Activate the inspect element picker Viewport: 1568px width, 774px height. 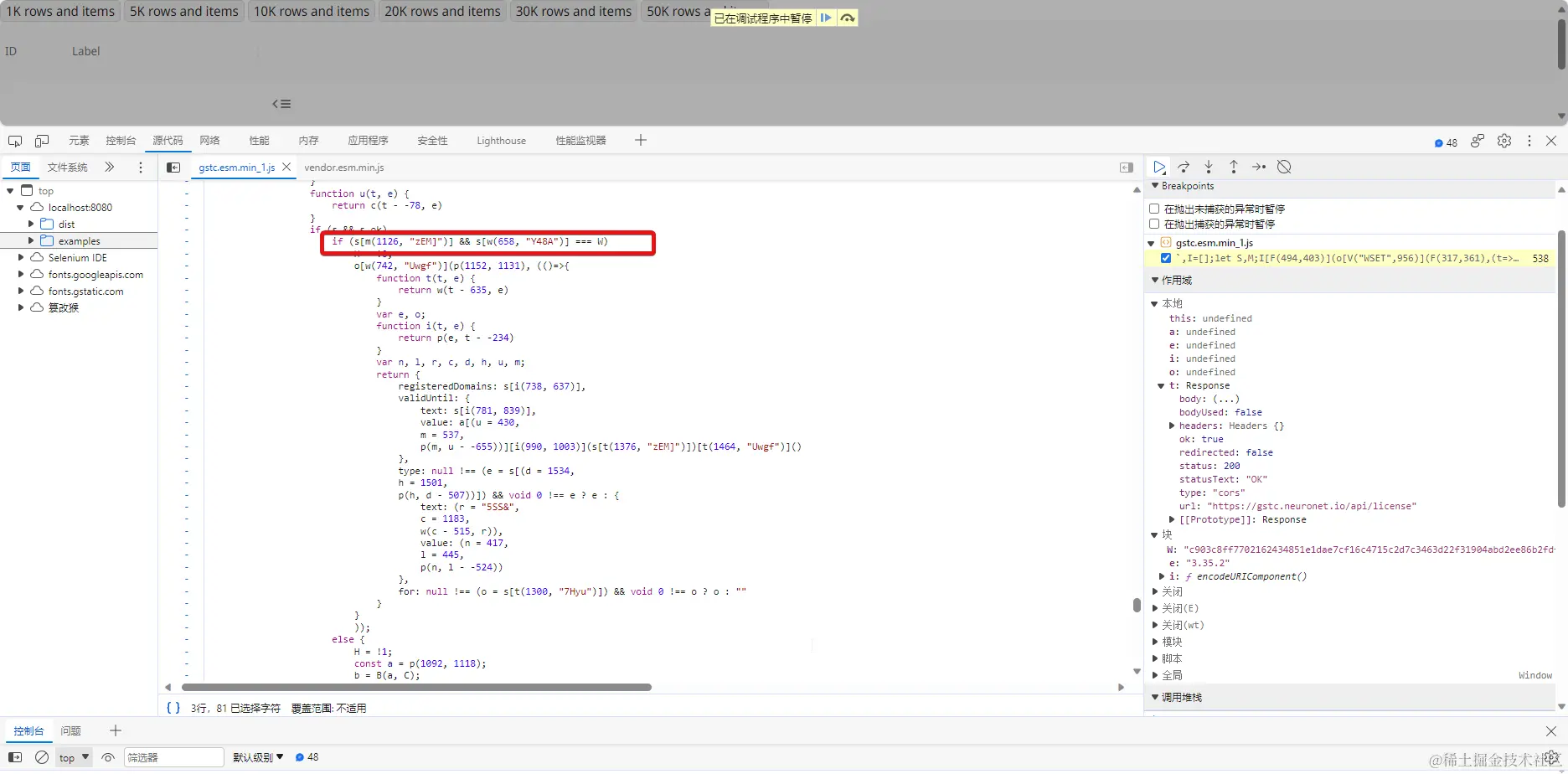tap(15, 141)
